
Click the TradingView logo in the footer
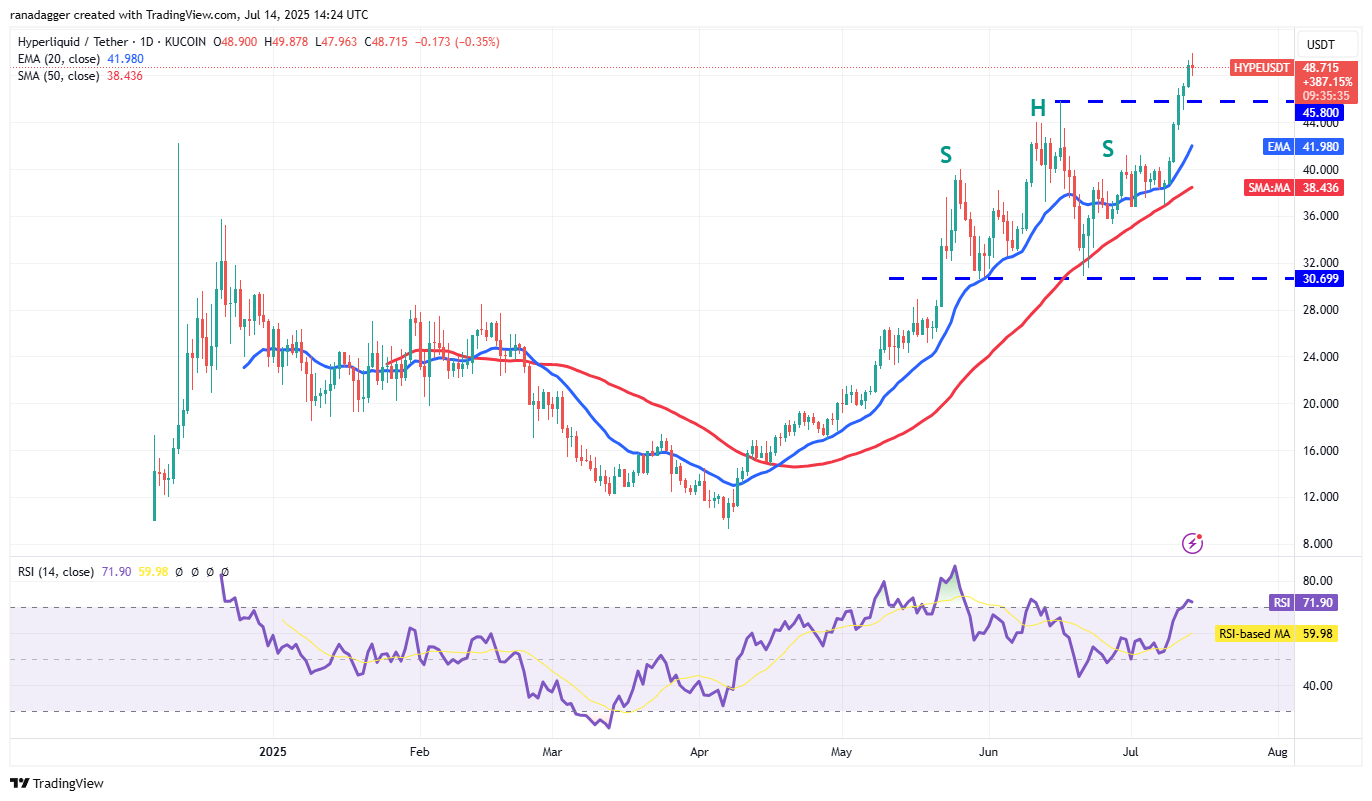[x=57, y=783]
